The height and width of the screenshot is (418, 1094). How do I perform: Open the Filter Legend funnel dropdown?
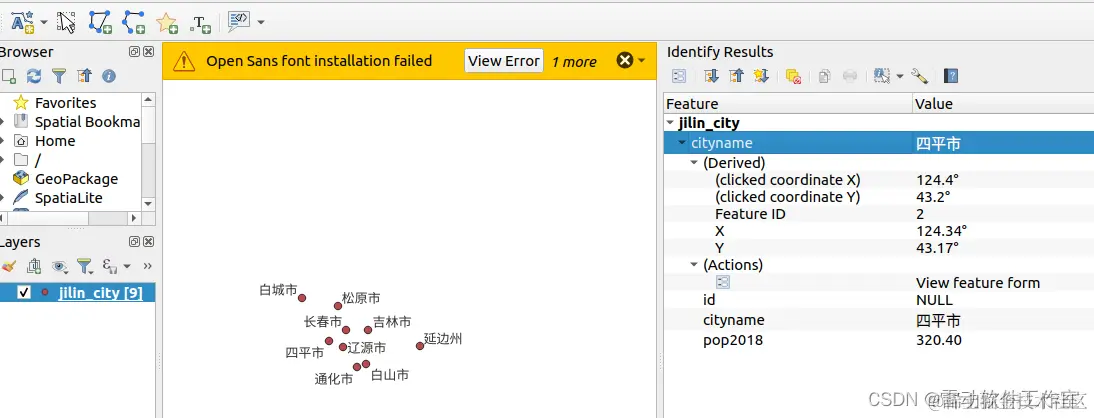click(85, 266)
